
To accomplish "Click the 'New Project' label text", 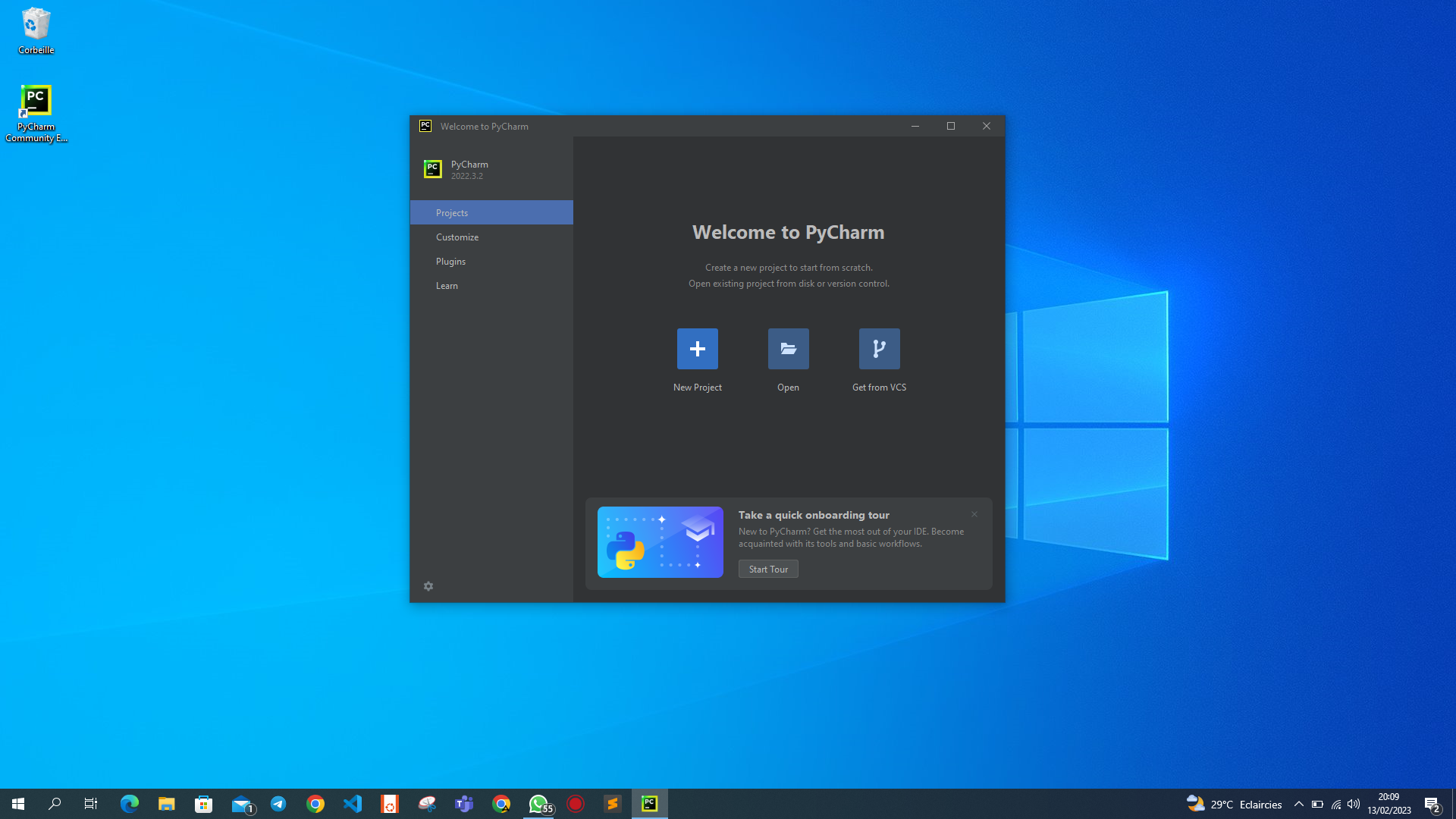I will pos(697,387).
